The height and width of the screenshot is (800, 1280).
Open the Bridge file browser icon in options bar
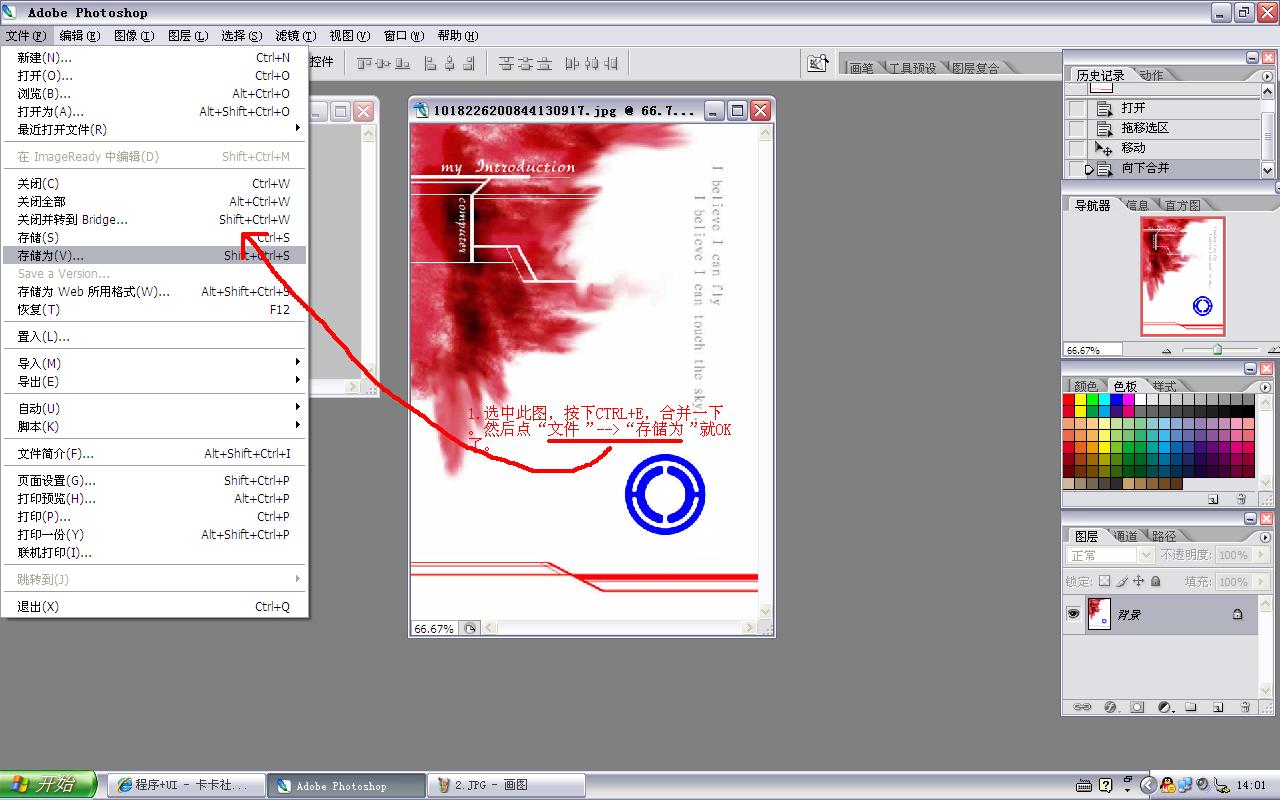[x=818, y=63]
